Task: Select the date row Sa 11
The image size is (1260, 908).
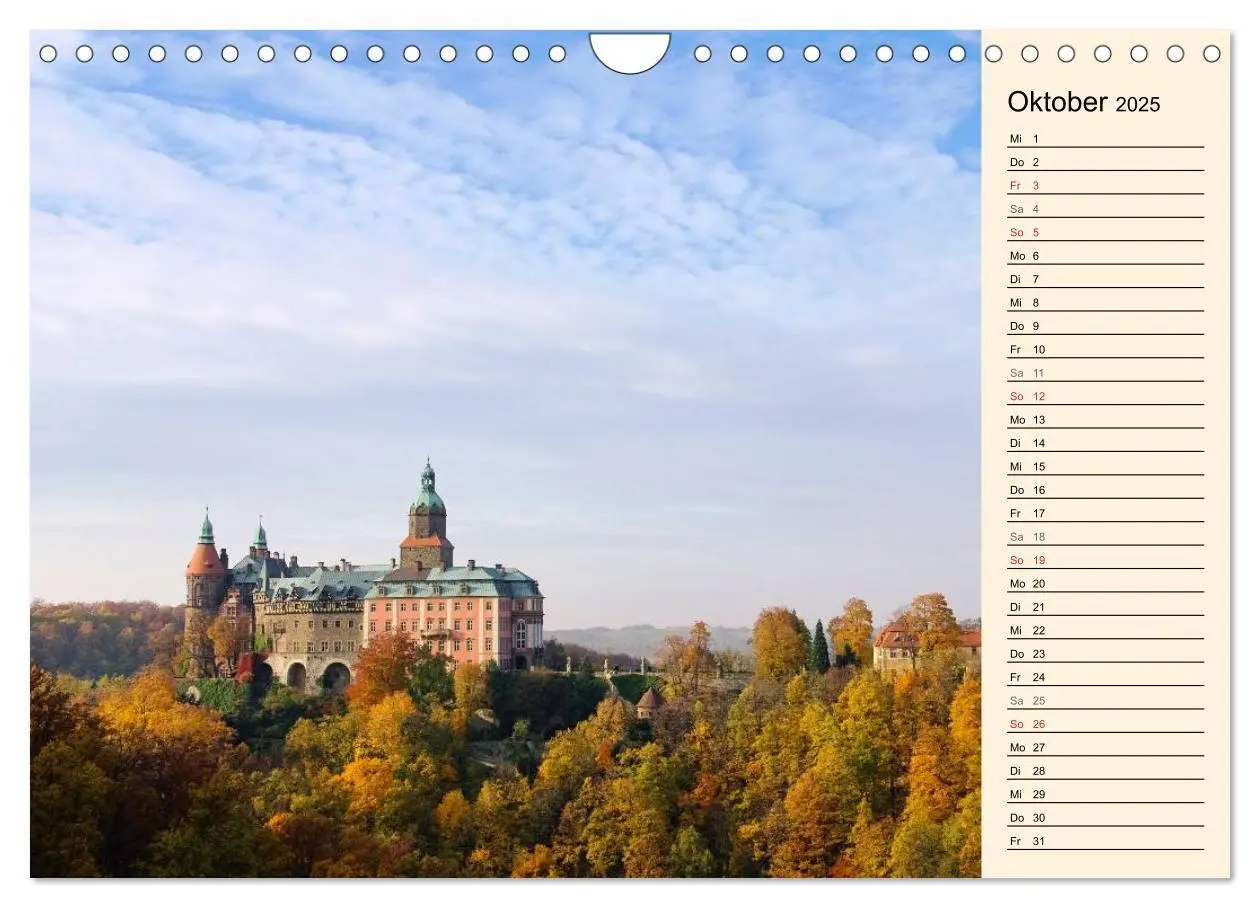Action: pyautogui.click(x=1105, y=372)
